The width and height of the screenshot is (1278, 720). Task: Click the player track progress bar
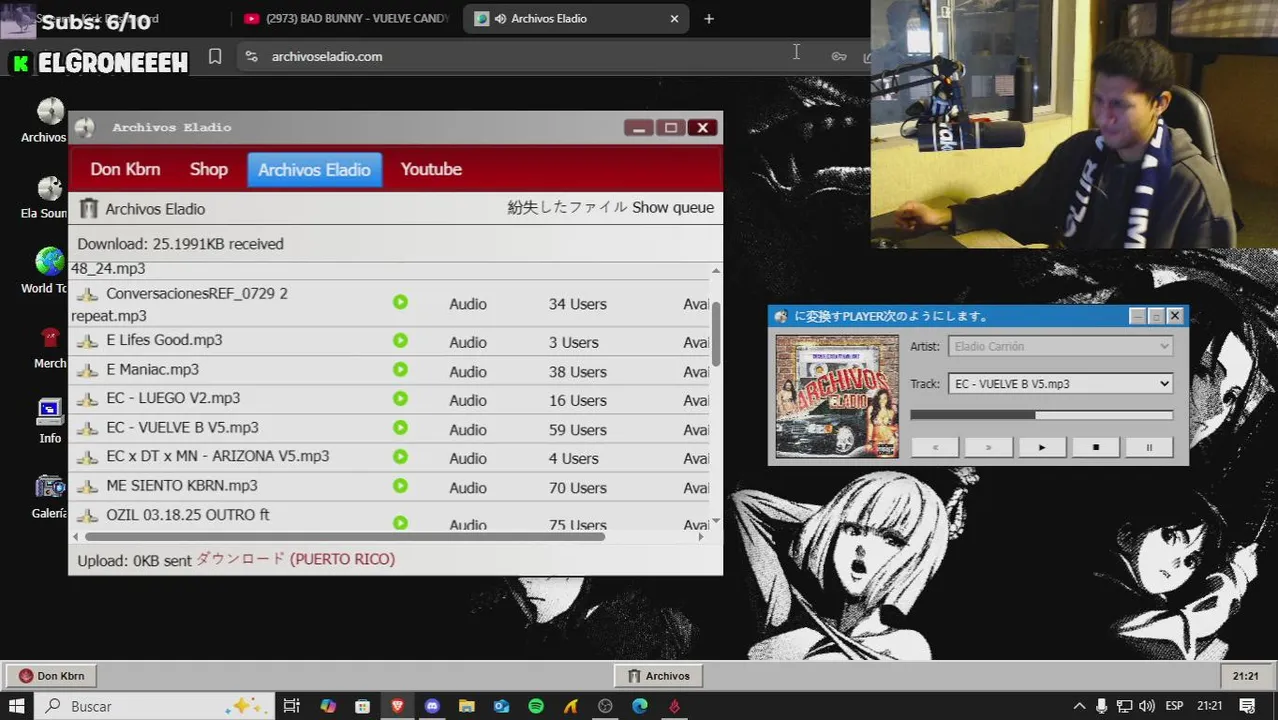tap(1041, 415)
